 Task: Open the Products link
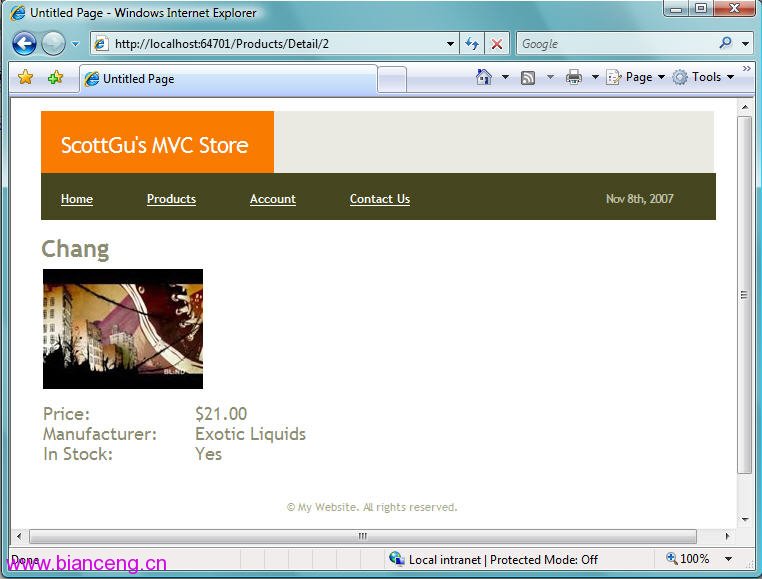(x=172, y=199)
